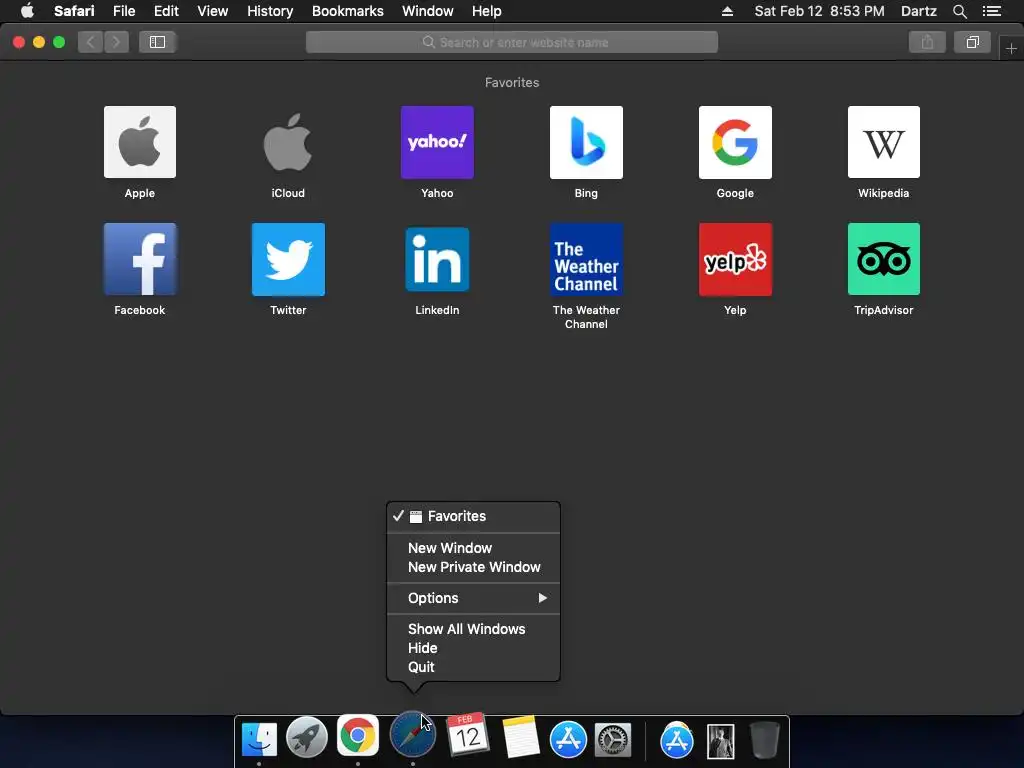Open Finder from the Dock
This screenshot has width=1024, height=768.
pos(259,739)
